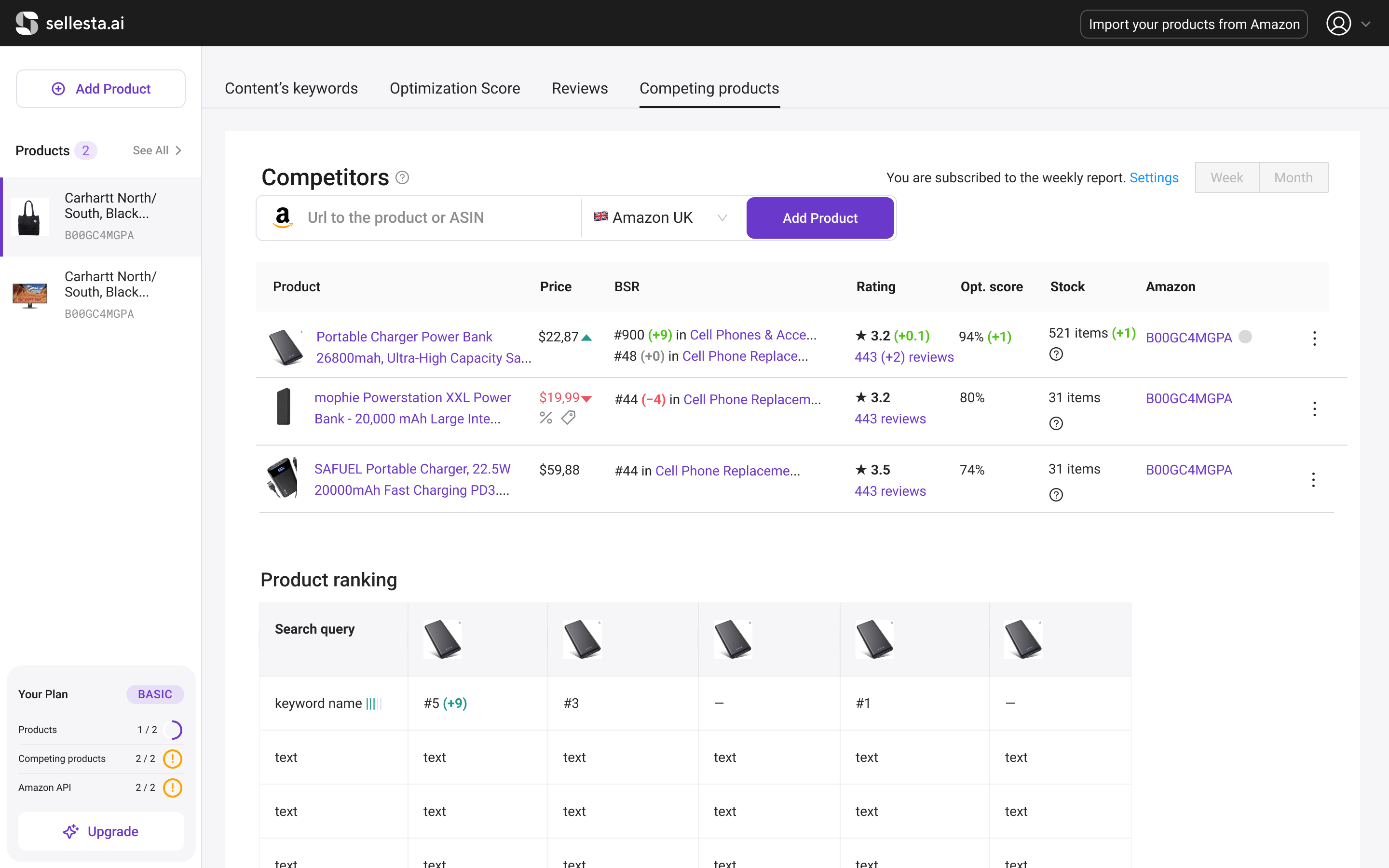Viewport: 1389px width, 868px height.
Task: Open weekly report Settings link
Action: [1154, 178]
